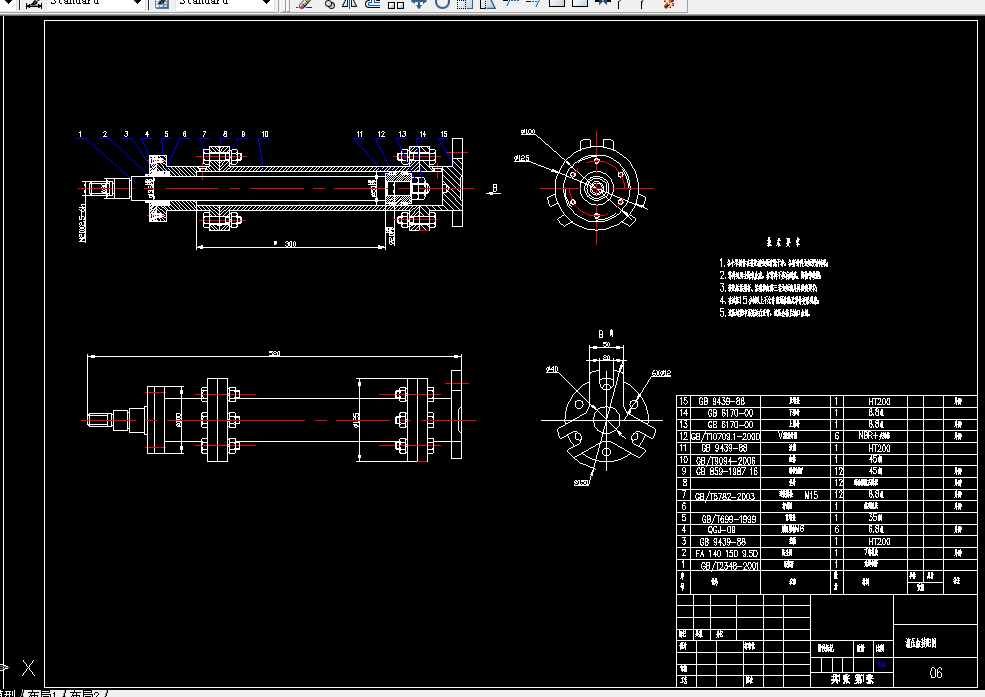Click the B view direction arrow label
Image resolution: width=985 pixels, height=697 pixels.
[494, 188]
